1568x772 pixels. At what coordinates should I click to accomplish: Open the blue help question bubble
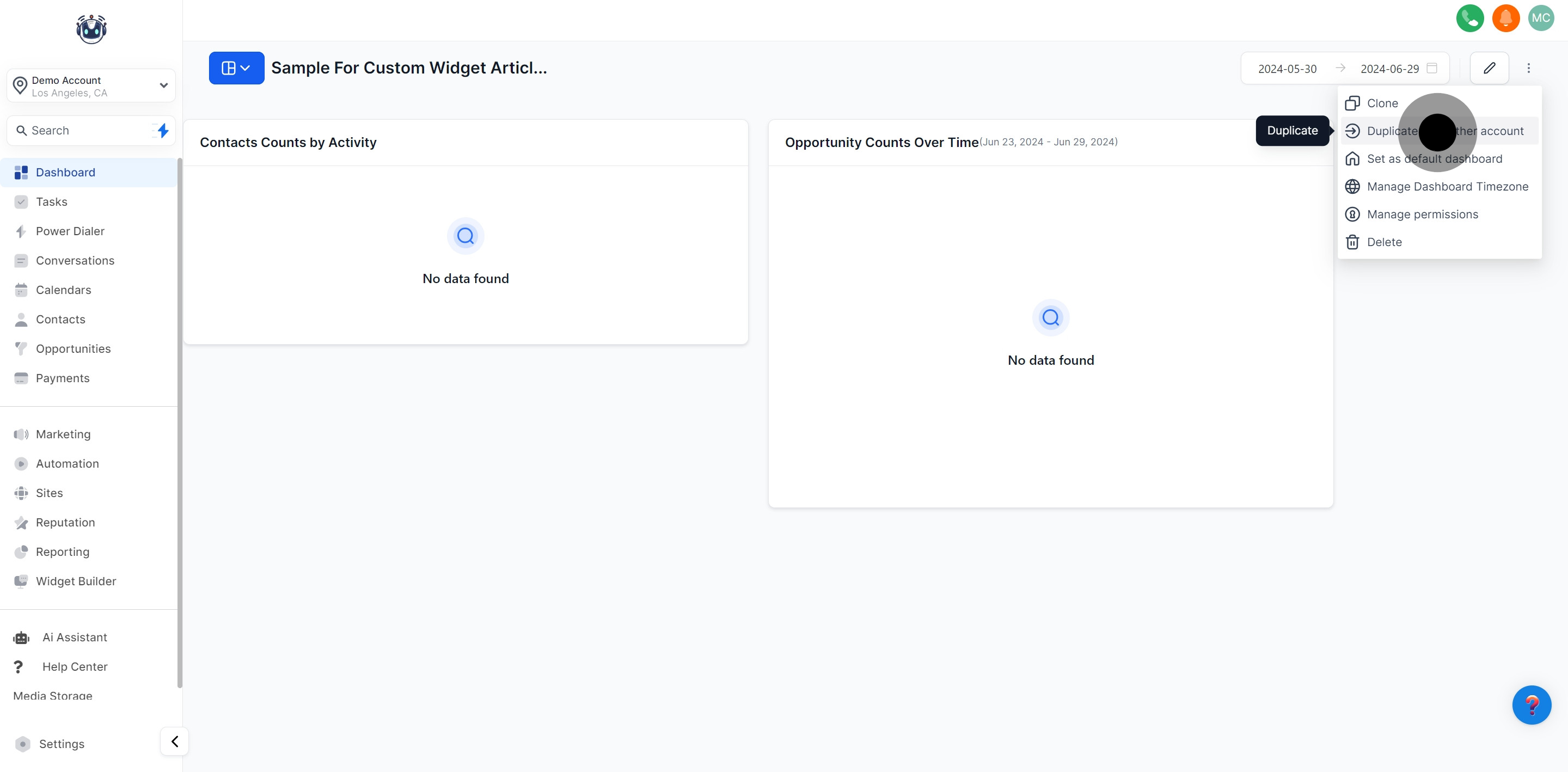click(x=1531, y=704)
